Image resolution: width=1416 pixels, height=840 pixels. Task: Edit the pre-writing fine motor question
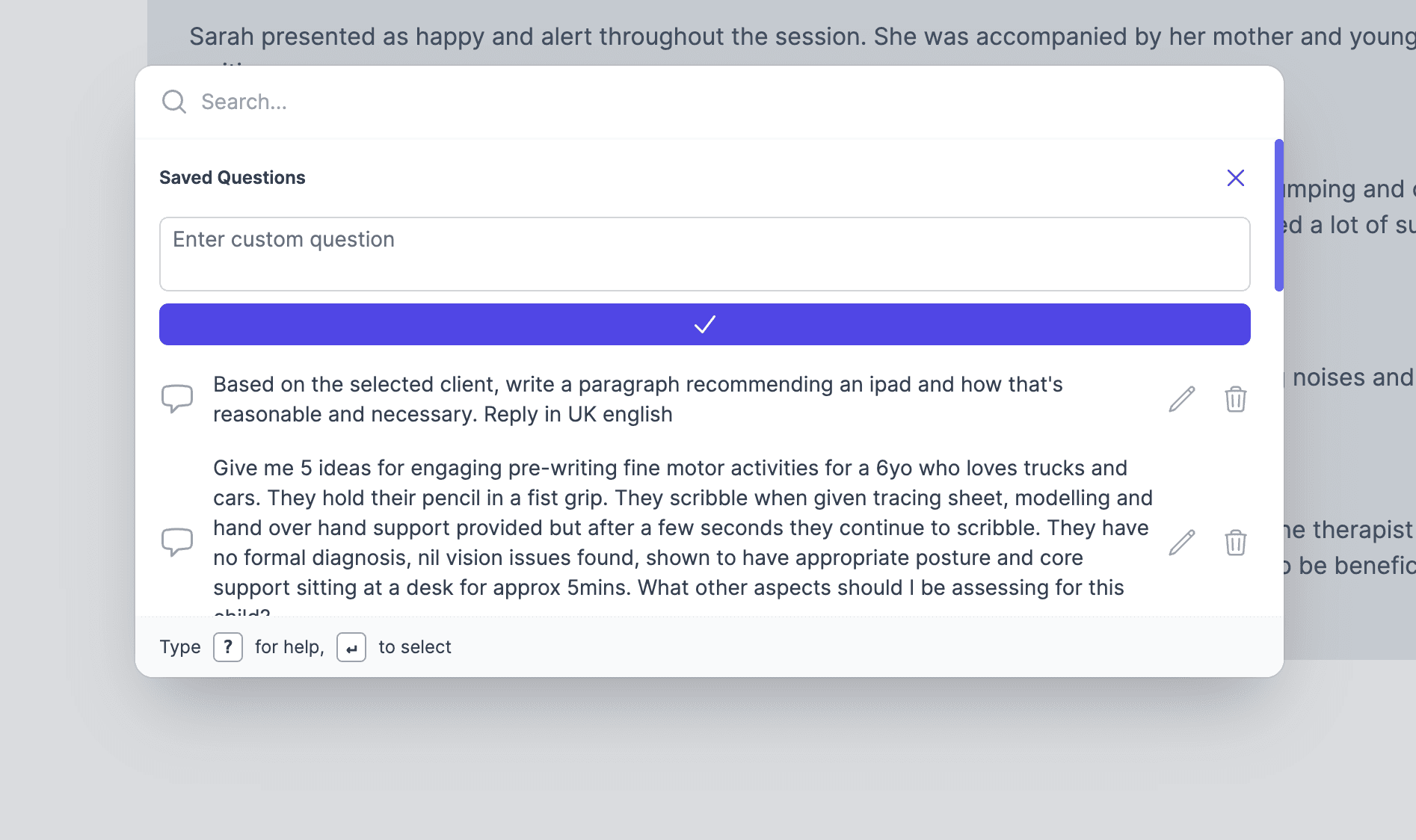coord(1181,543)
